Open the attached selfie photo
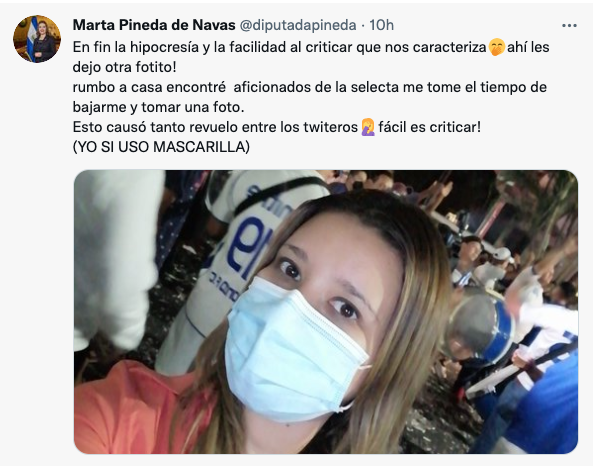The width and height of the screenshot is (593, 466). coord(326,312)
